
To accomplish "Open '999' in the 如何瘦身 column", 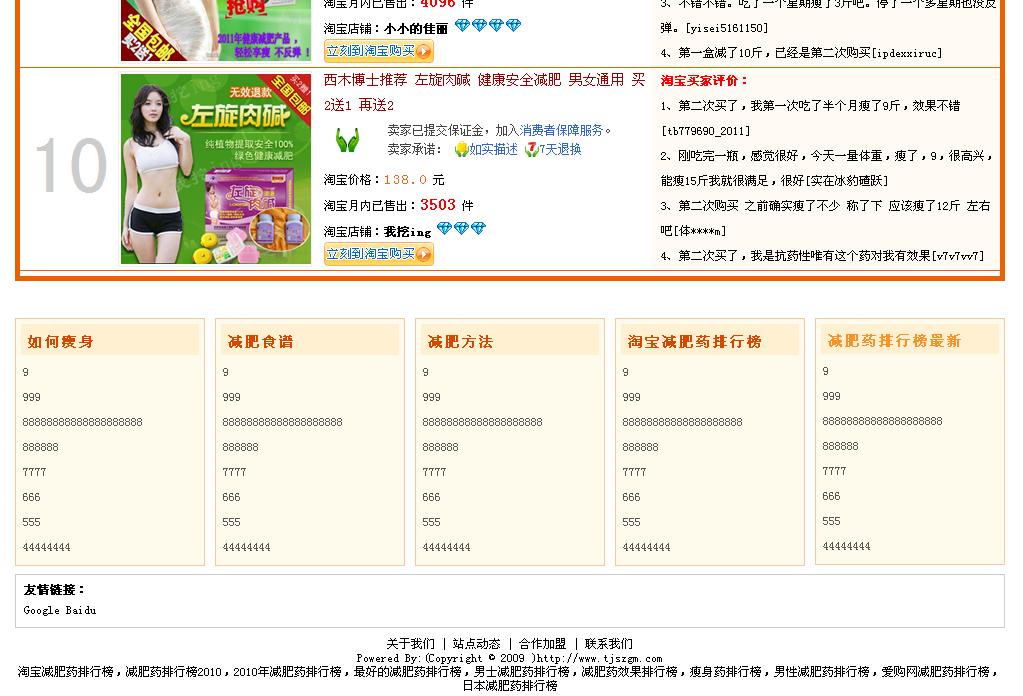I will (31, 397).
